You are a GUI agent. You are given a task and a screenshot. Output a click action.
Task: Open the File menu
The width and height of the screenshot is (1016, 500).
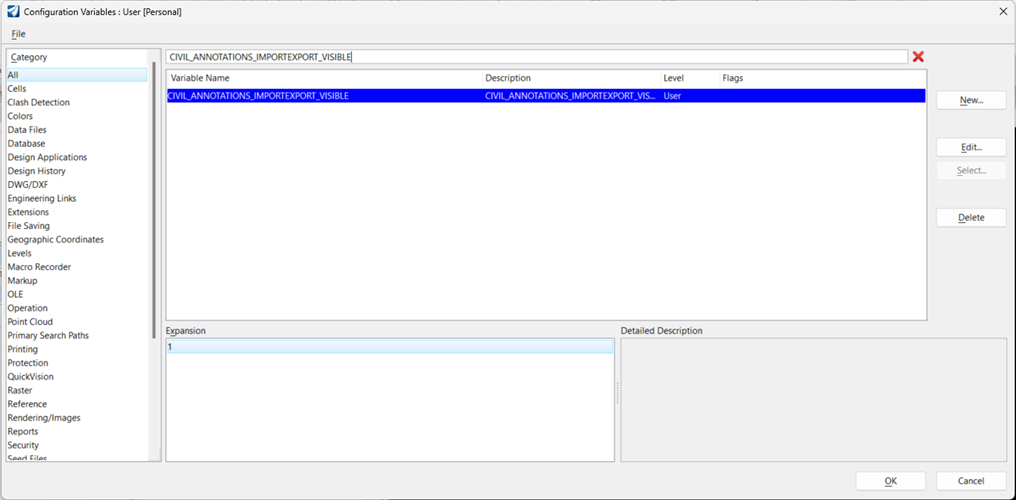(x=18, y=34)
